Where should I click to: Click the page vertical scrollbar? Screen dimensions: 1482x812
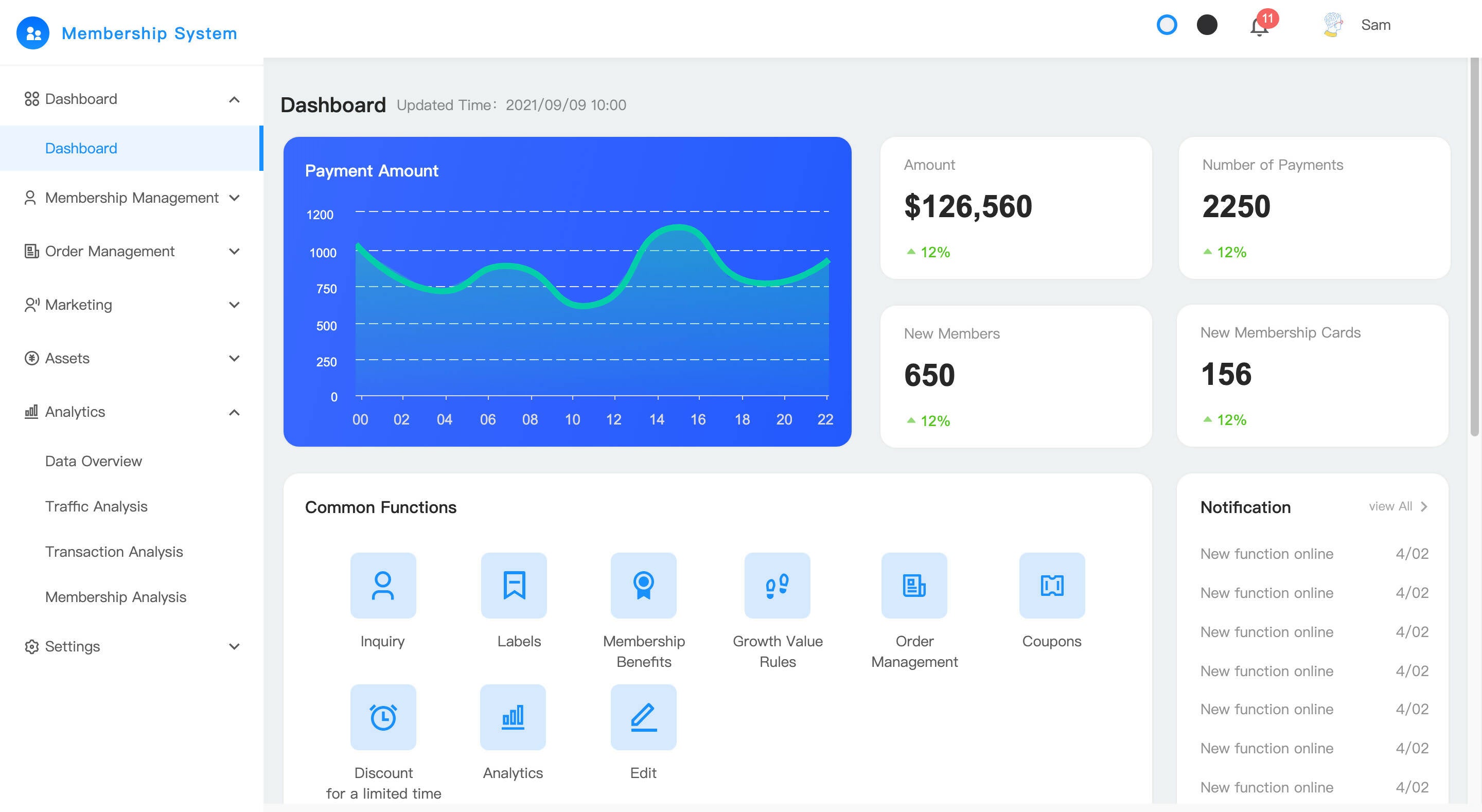click(x=1473, y=248)
